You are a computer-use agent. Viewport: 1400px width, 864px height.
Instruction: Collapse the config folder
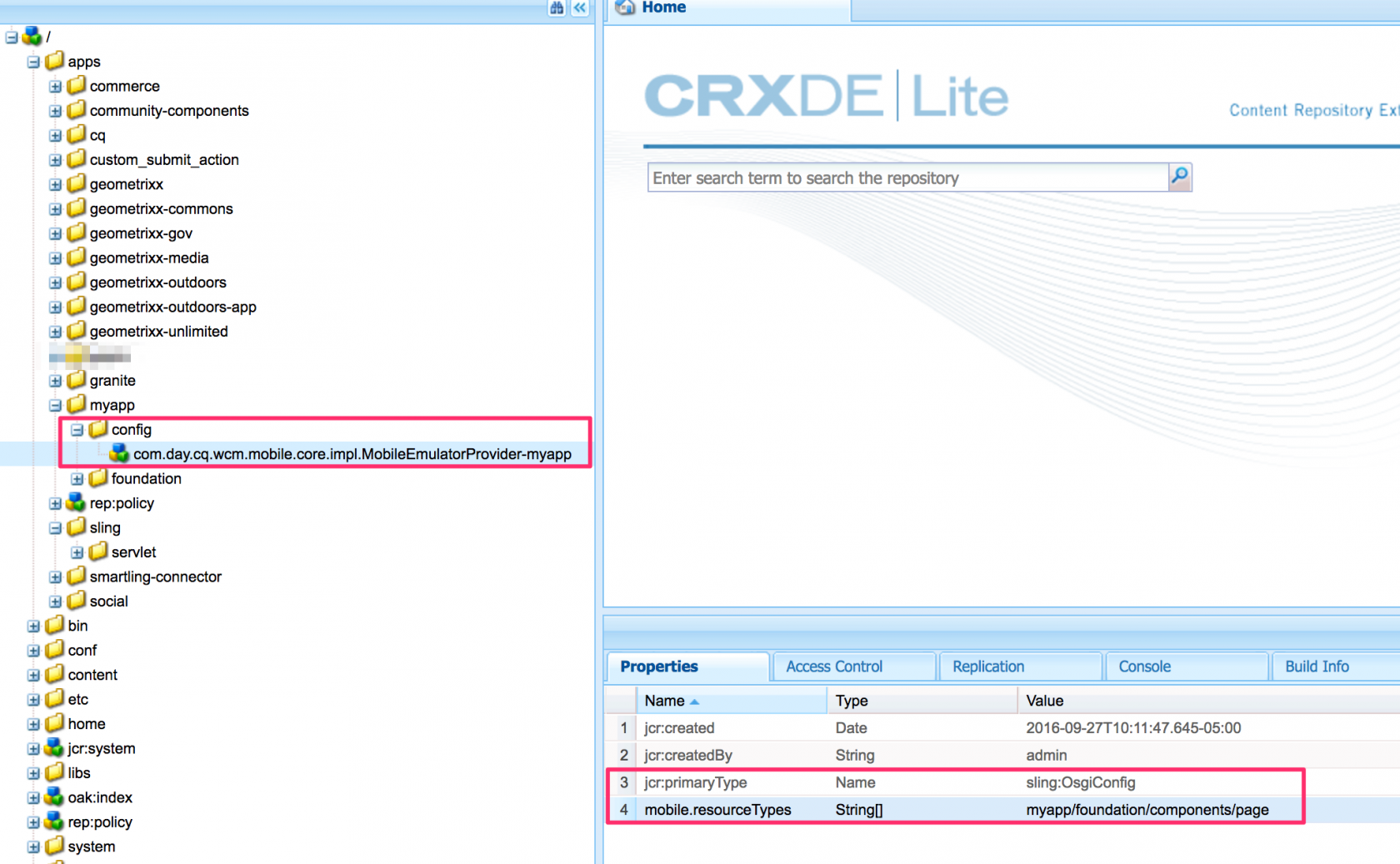[x=77, y=430]
